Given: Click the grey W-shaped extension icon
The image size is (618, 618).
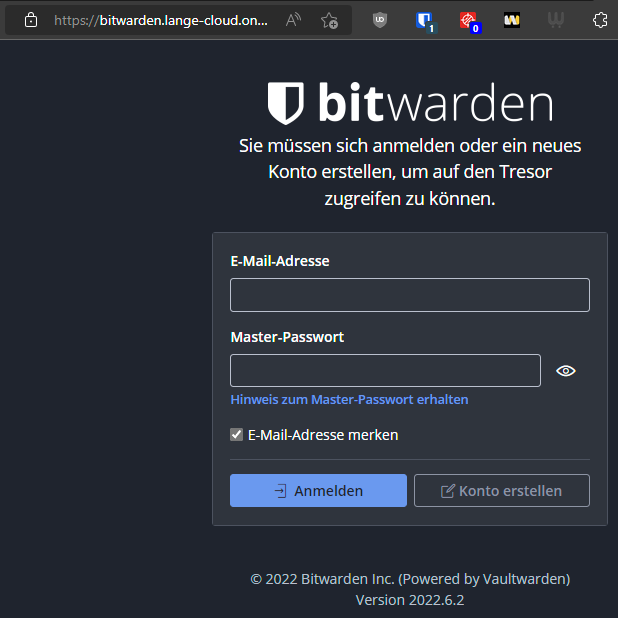Looking at the screenshot, I should pyautogui.click(x=556, y=20).
